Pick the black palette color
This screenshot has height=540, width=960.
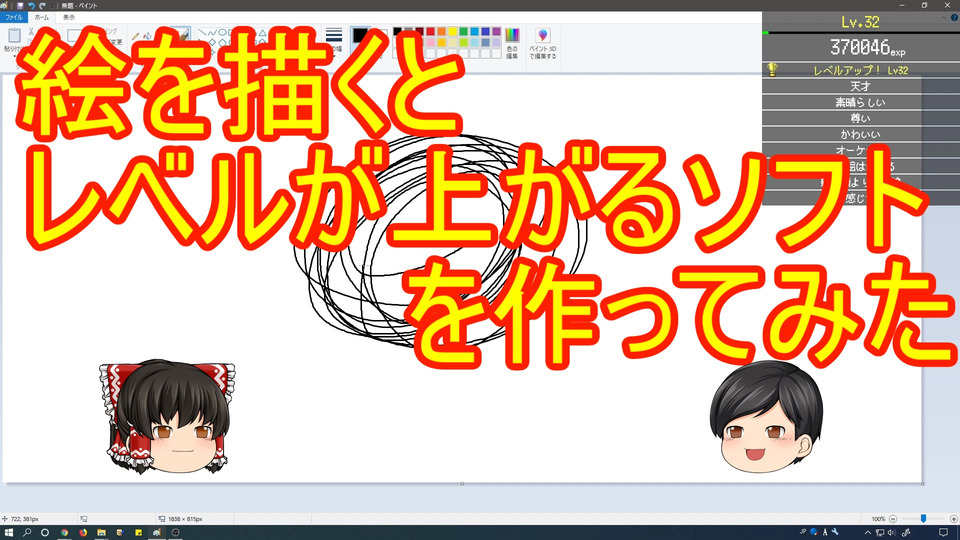point(397,32)
